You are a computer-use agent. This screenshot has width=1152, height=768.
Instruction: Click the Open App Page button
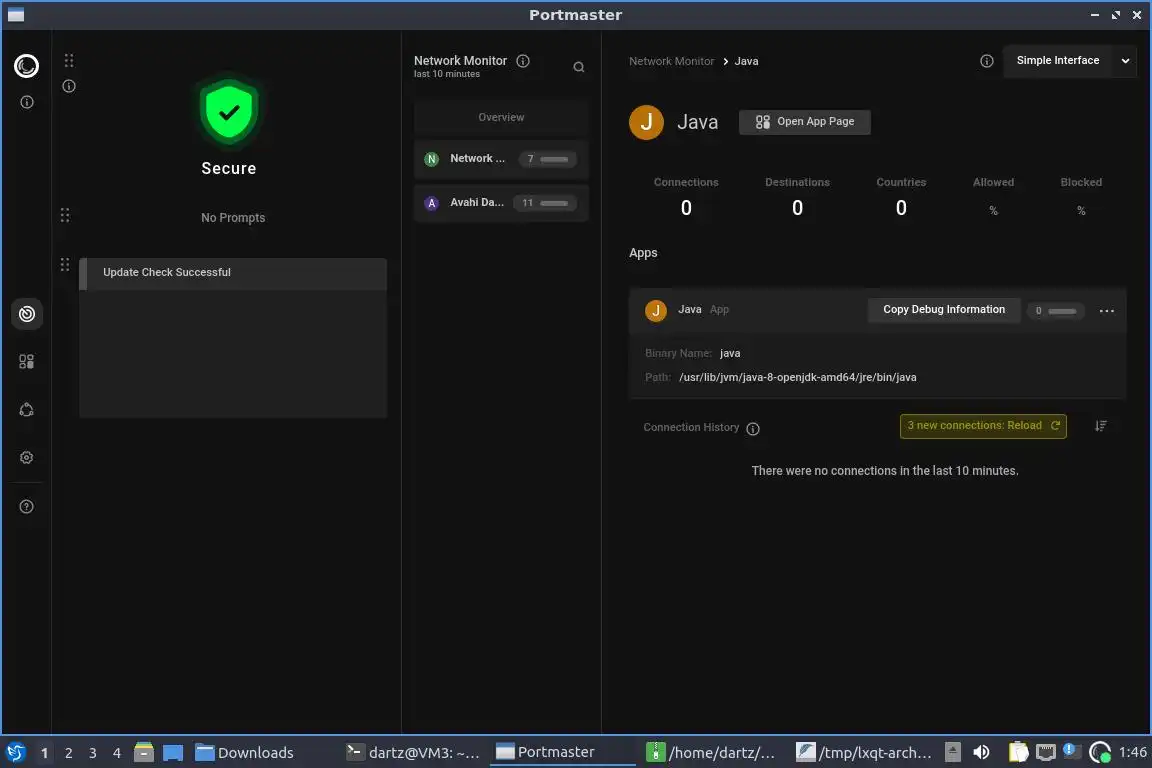coord(804,122)
